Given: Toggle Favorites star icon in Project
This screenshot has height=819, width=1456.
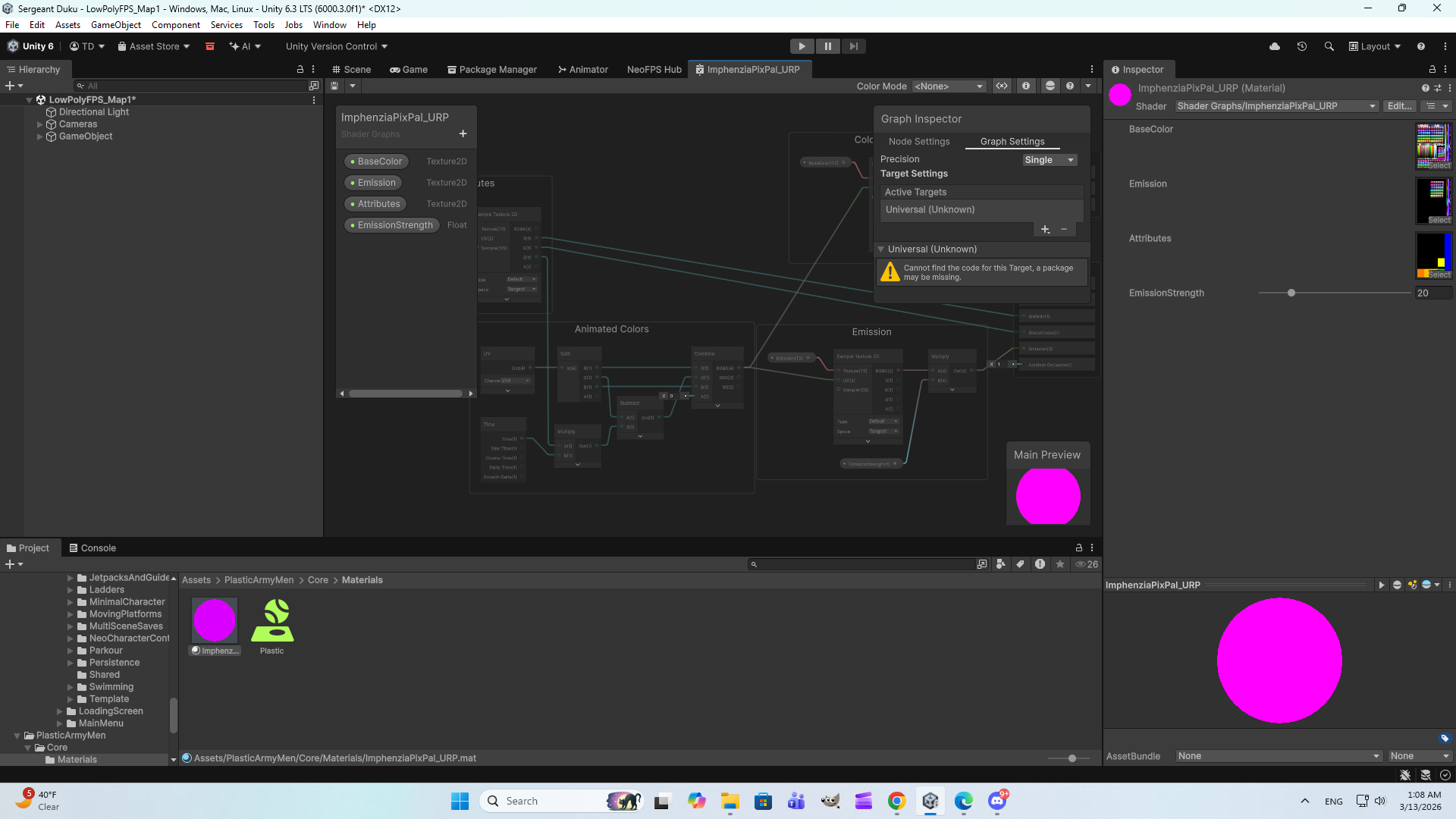Looking at the screenshot, I should click(x=1060, y=564).
